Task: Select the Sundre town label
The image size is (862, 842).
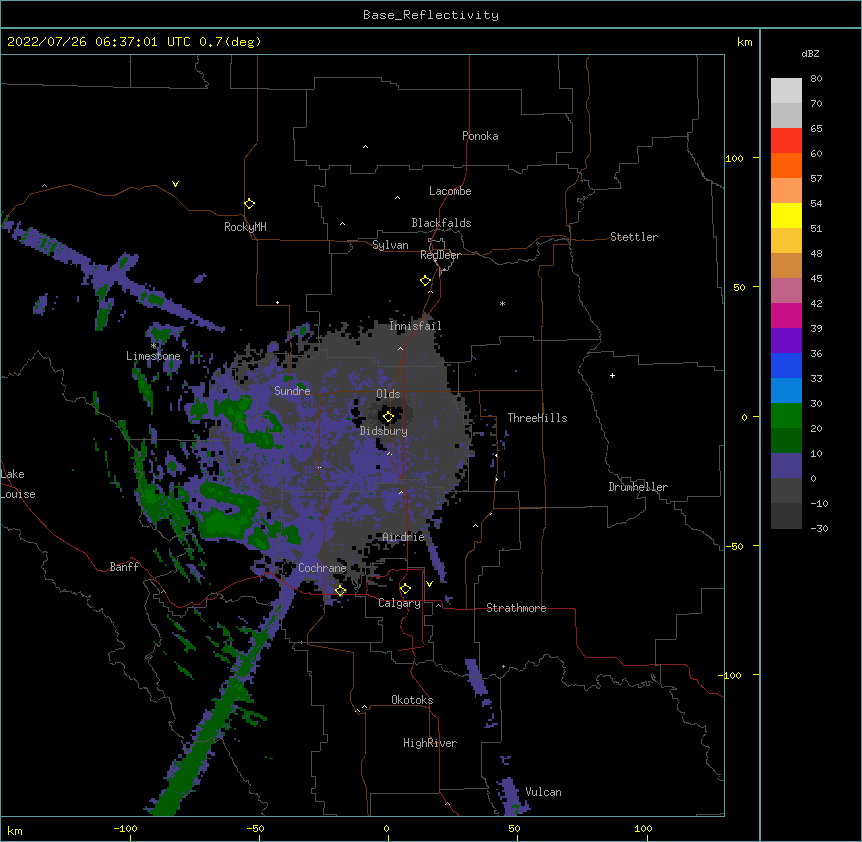Action: pyautogui.click(x=292, y=391)
